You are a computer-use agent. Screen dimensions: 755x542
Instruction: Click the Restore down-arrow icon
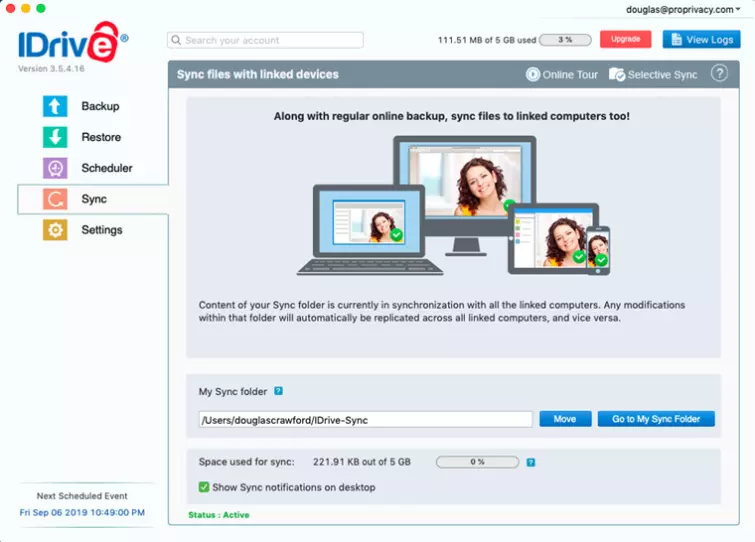tap(55, 137)
